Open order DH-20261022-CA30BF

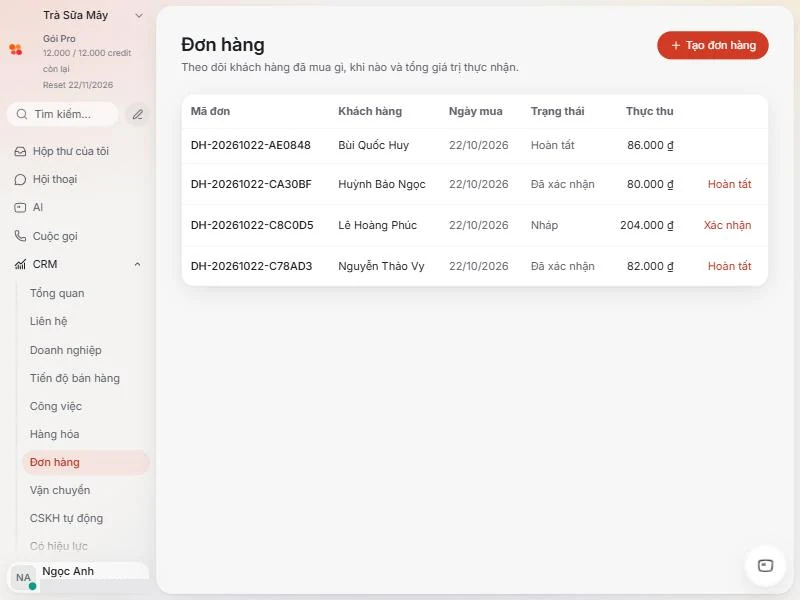pyautogui.click(x=251, y=184)
